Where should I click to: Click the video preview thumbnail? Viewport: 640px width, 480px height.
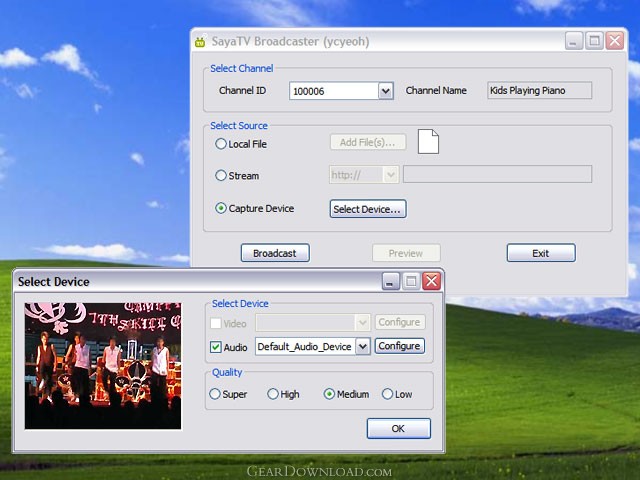coord(103,366)
